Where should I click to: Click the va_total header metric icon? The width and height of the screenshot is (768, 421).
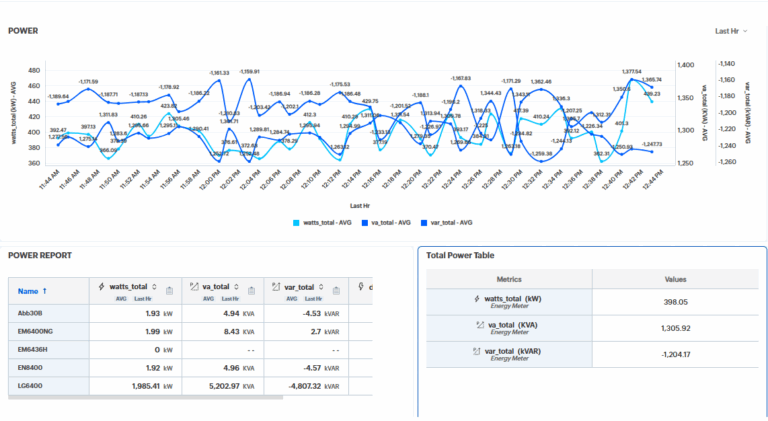pyautogui.click(x=193, y=287)
